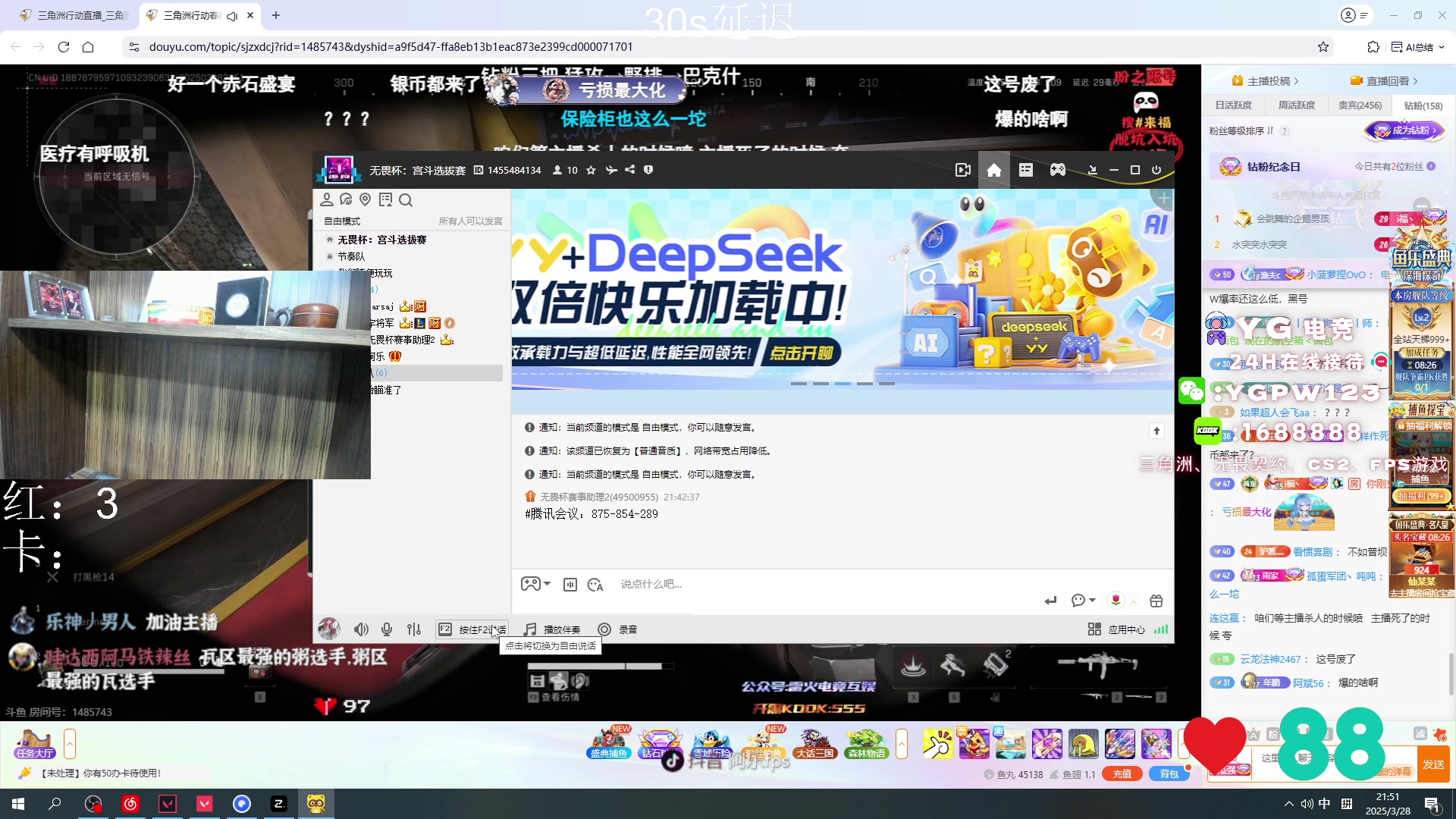1456x819 pixels.
Task: Click the flower gift icon in YY chat
Action: coord(1116,601)
